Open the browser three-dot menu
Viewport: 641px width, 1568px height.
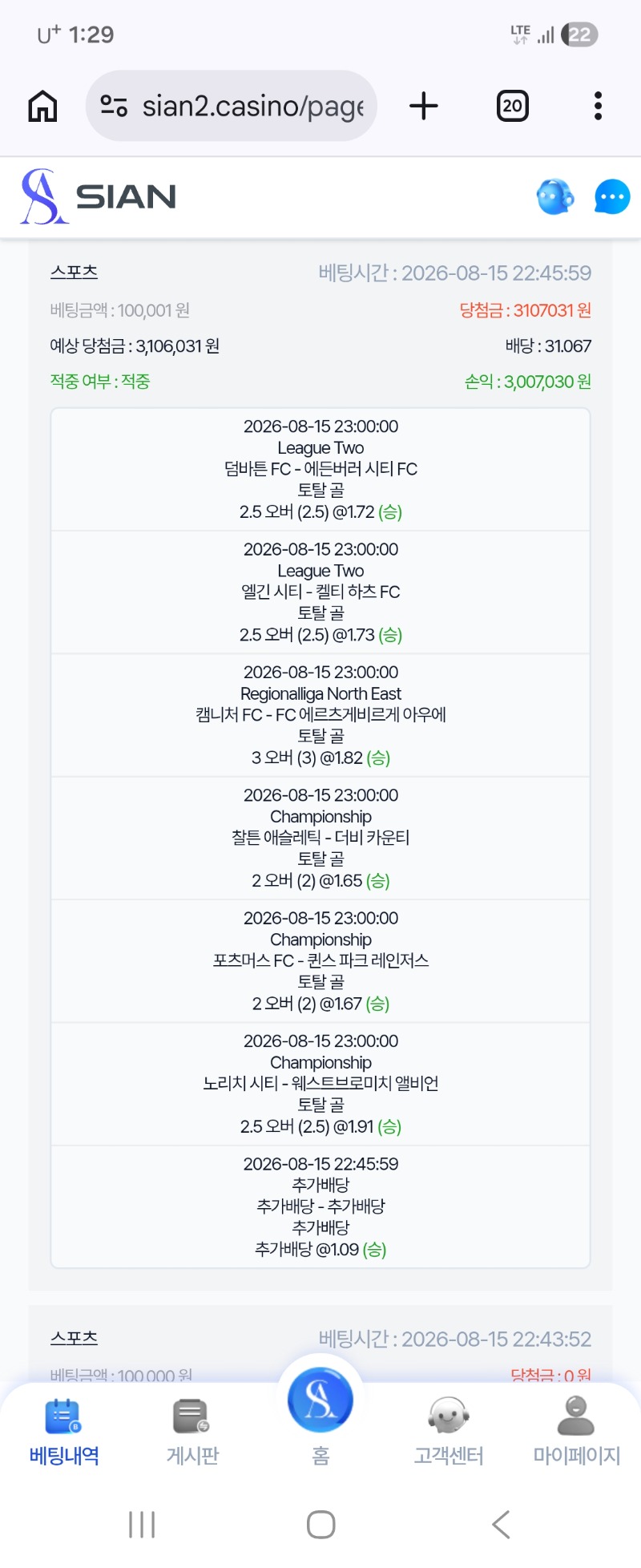[598, 106]
